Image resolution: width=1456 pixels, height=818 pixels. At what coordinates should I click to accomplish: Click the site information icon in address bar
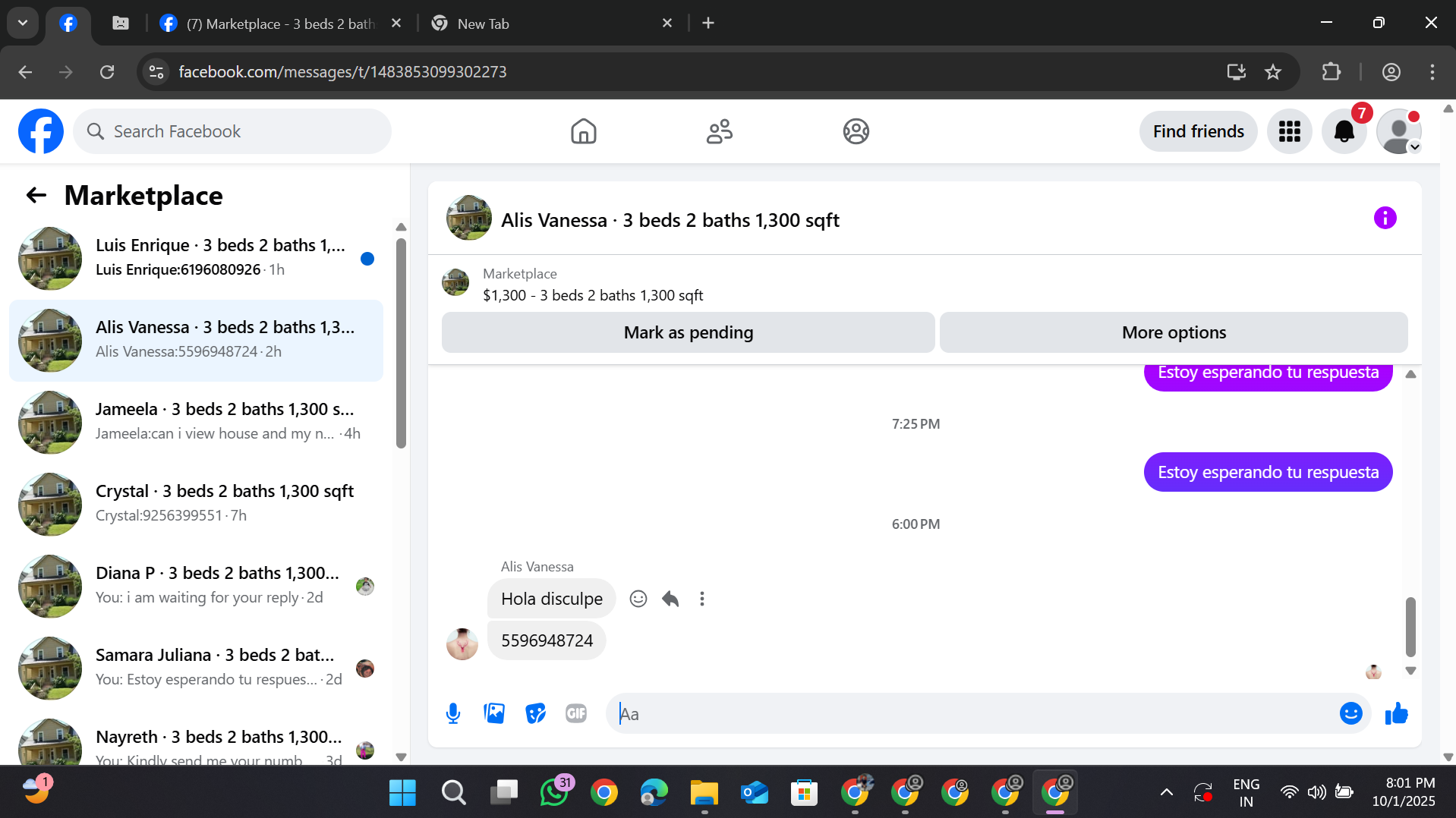click(156, 72)
